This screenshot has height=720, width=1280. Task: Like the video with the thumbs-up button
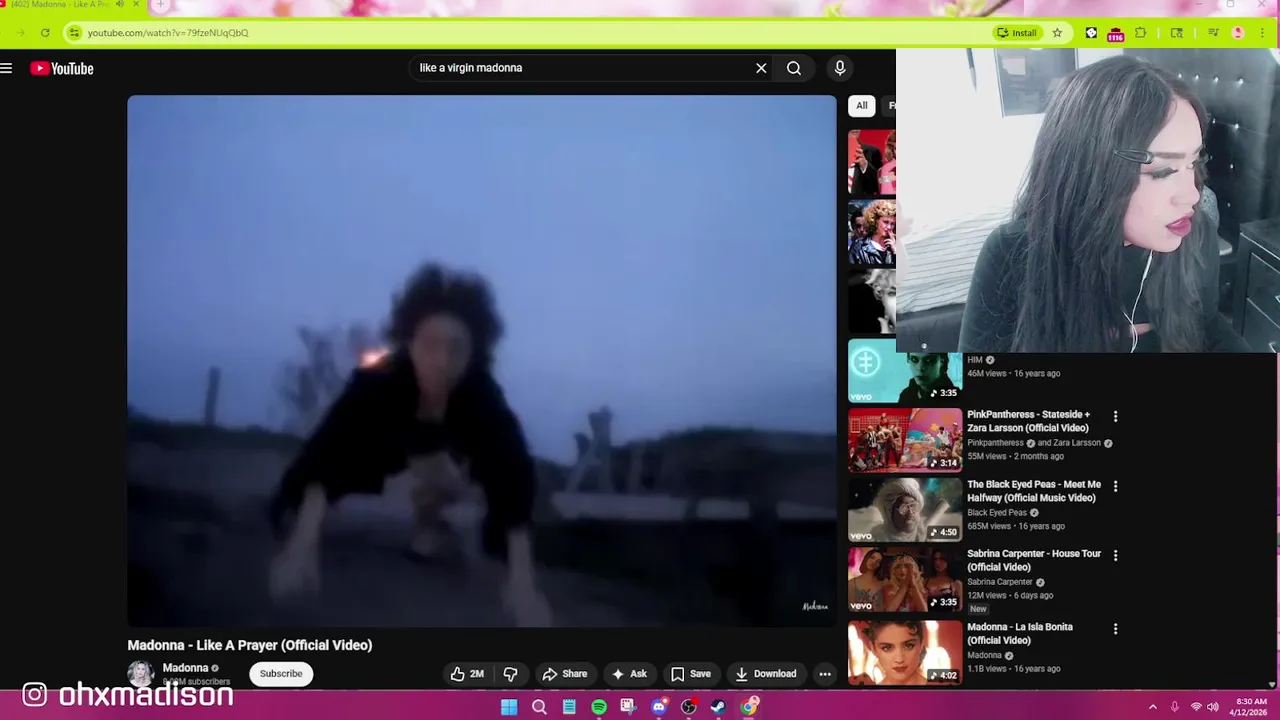point(467,674)
